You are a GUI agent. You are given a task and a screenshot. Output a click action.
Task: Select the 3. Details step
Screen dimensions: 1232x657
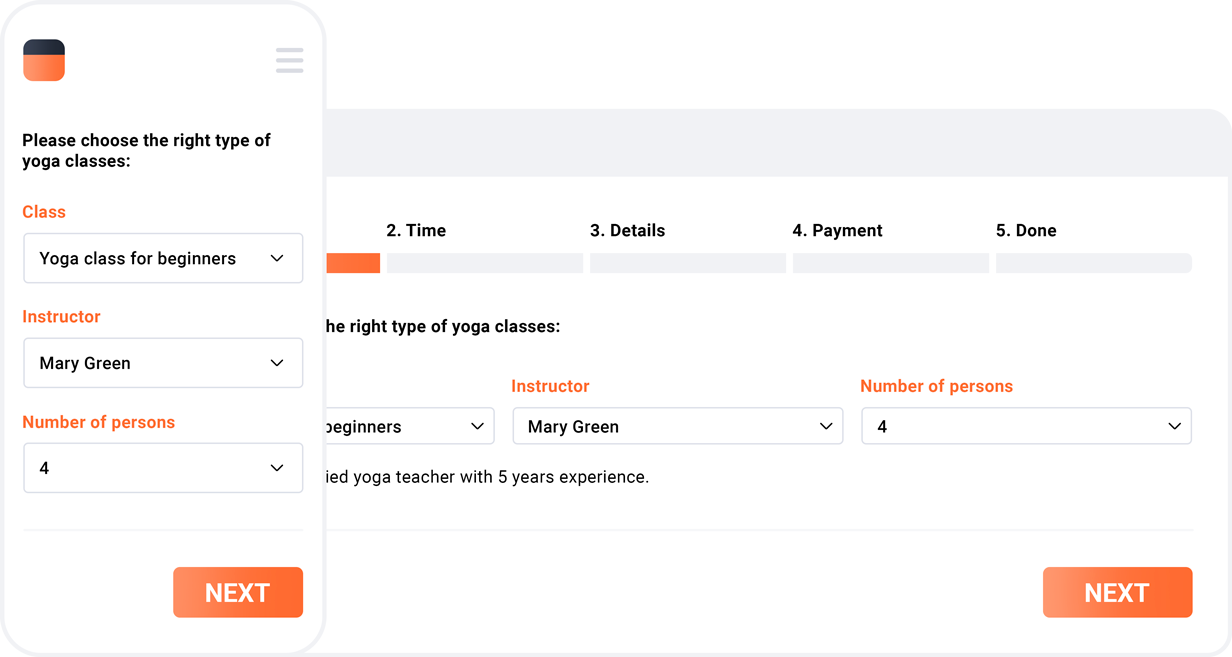627,230
